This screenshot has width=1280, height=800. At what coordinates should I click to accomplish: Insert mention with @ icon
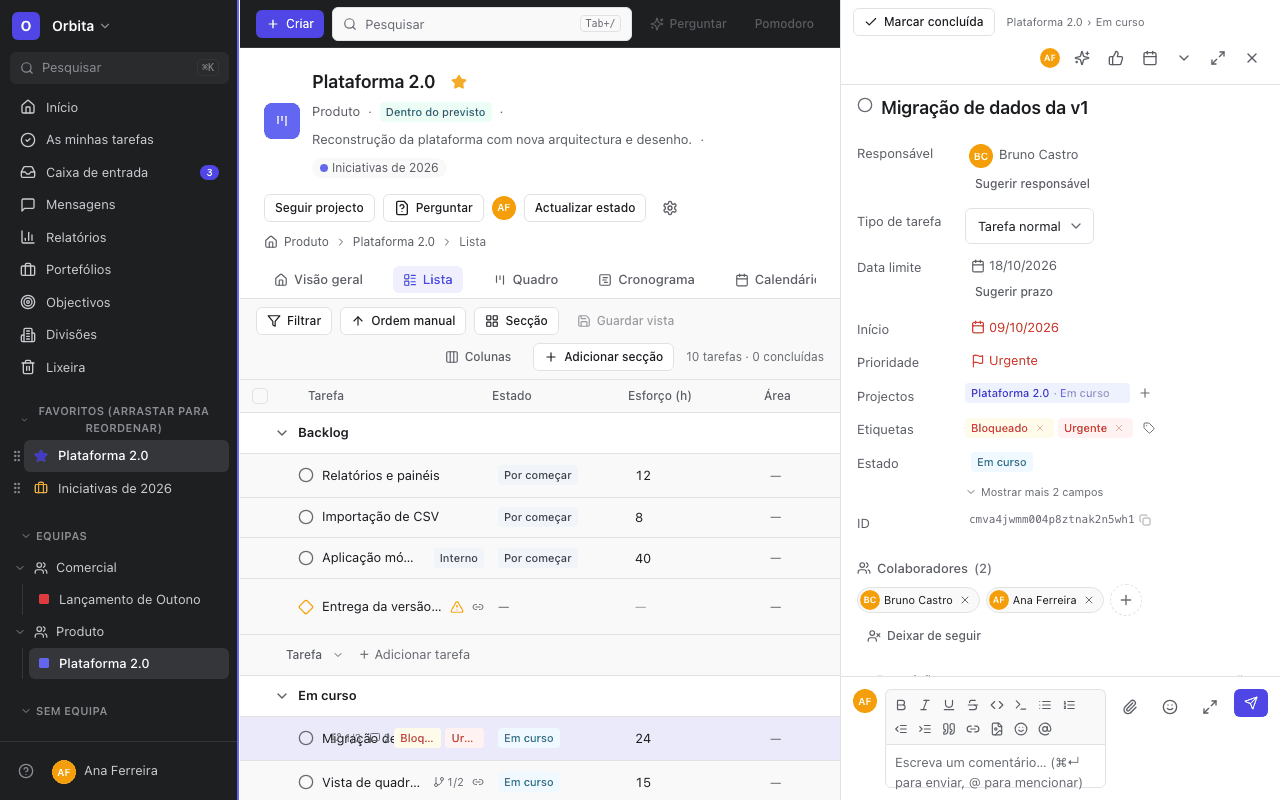pyautogui.click(x=1045, y=729)
